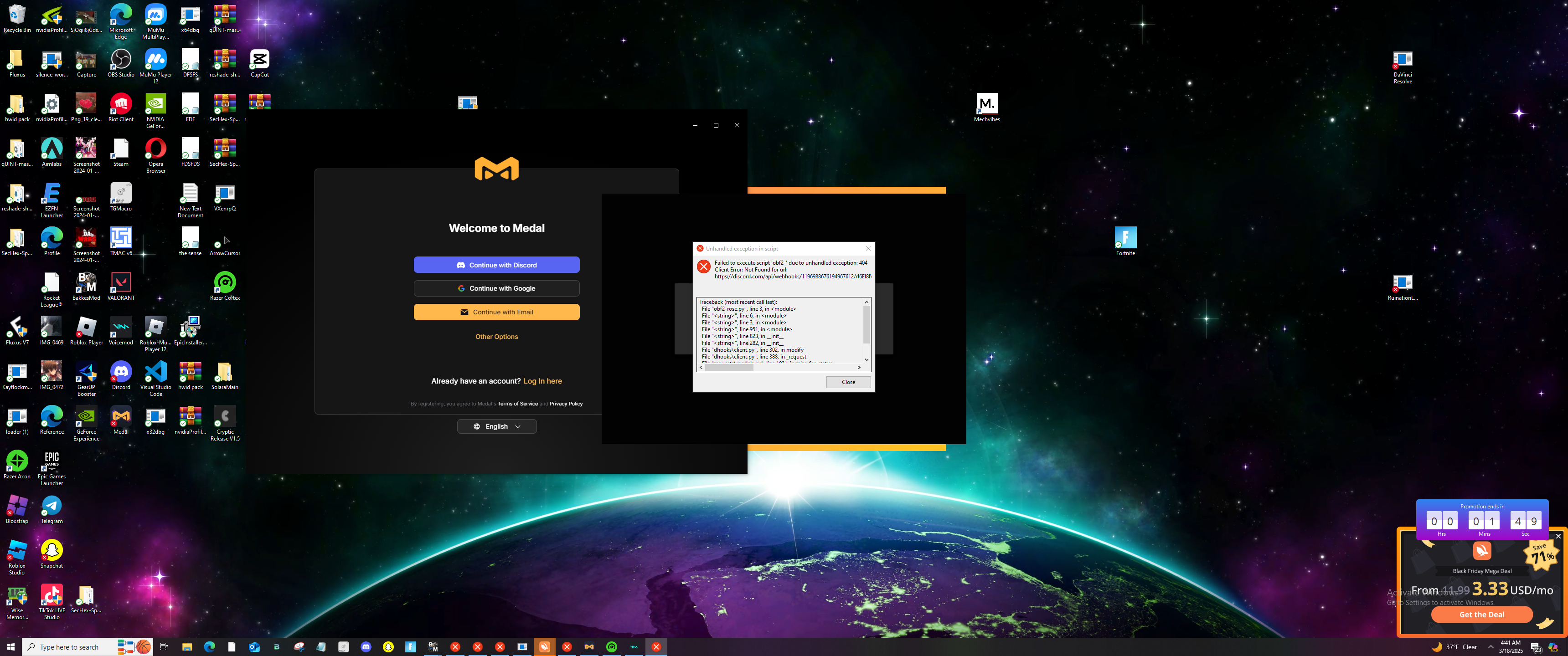
Task: Click Get the Deal promo button
Action: 1481,615
